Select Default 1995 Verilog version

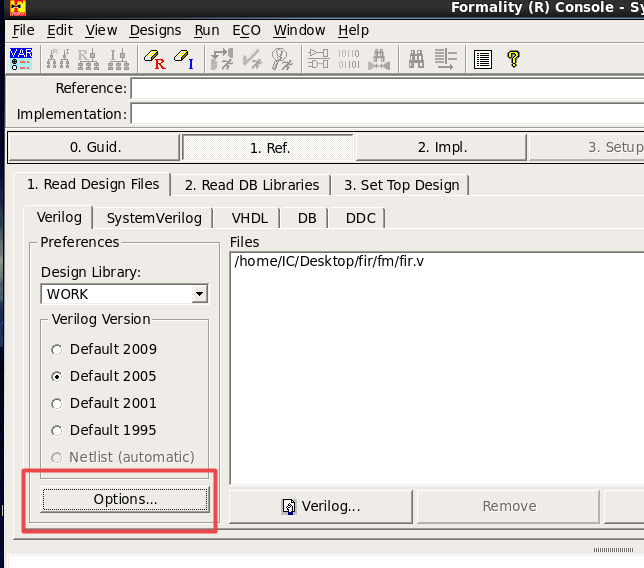tap(57, 431)
